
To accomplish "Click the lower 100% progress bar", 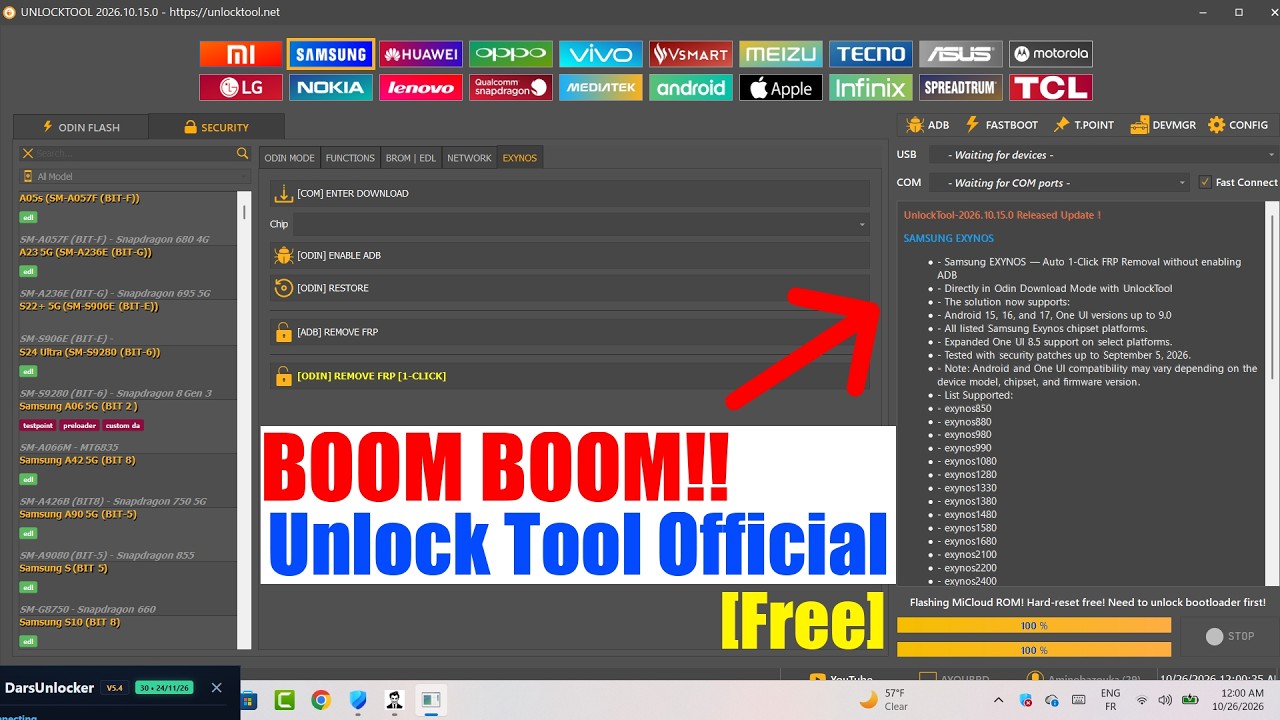I will click(x=1034, y=650).
